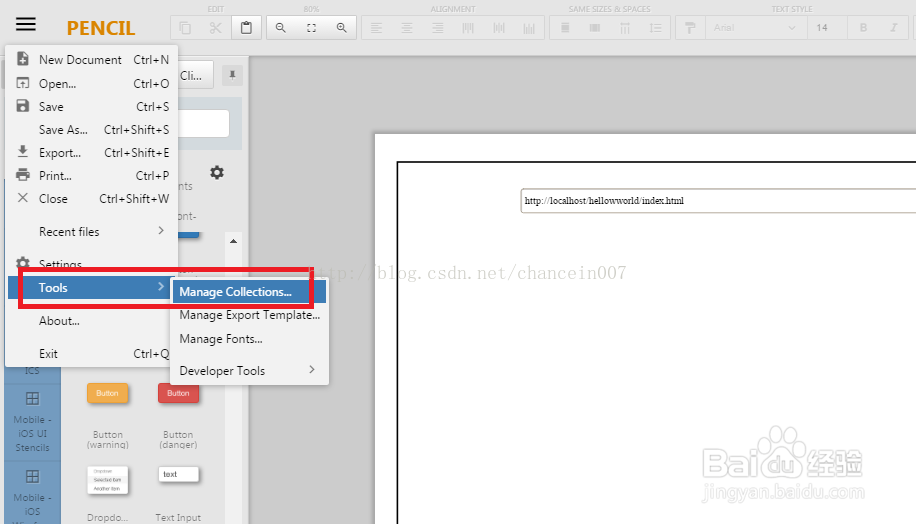Select Manage Fonts... in the submenu

pyautogui.click(x=249, y=339)
